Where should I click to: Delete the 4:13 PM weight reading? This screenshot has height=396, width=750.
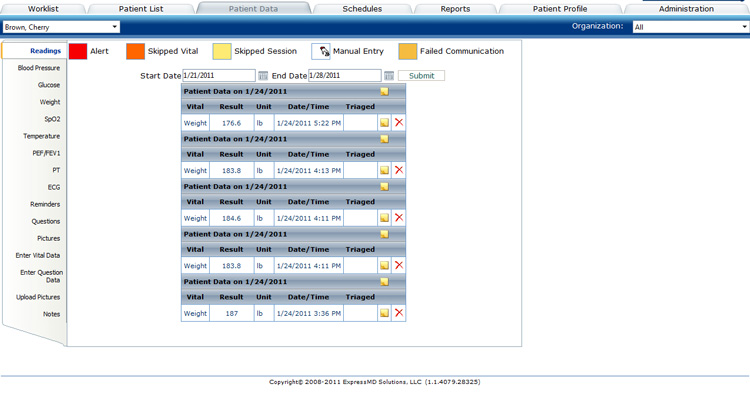pos(399,170)
